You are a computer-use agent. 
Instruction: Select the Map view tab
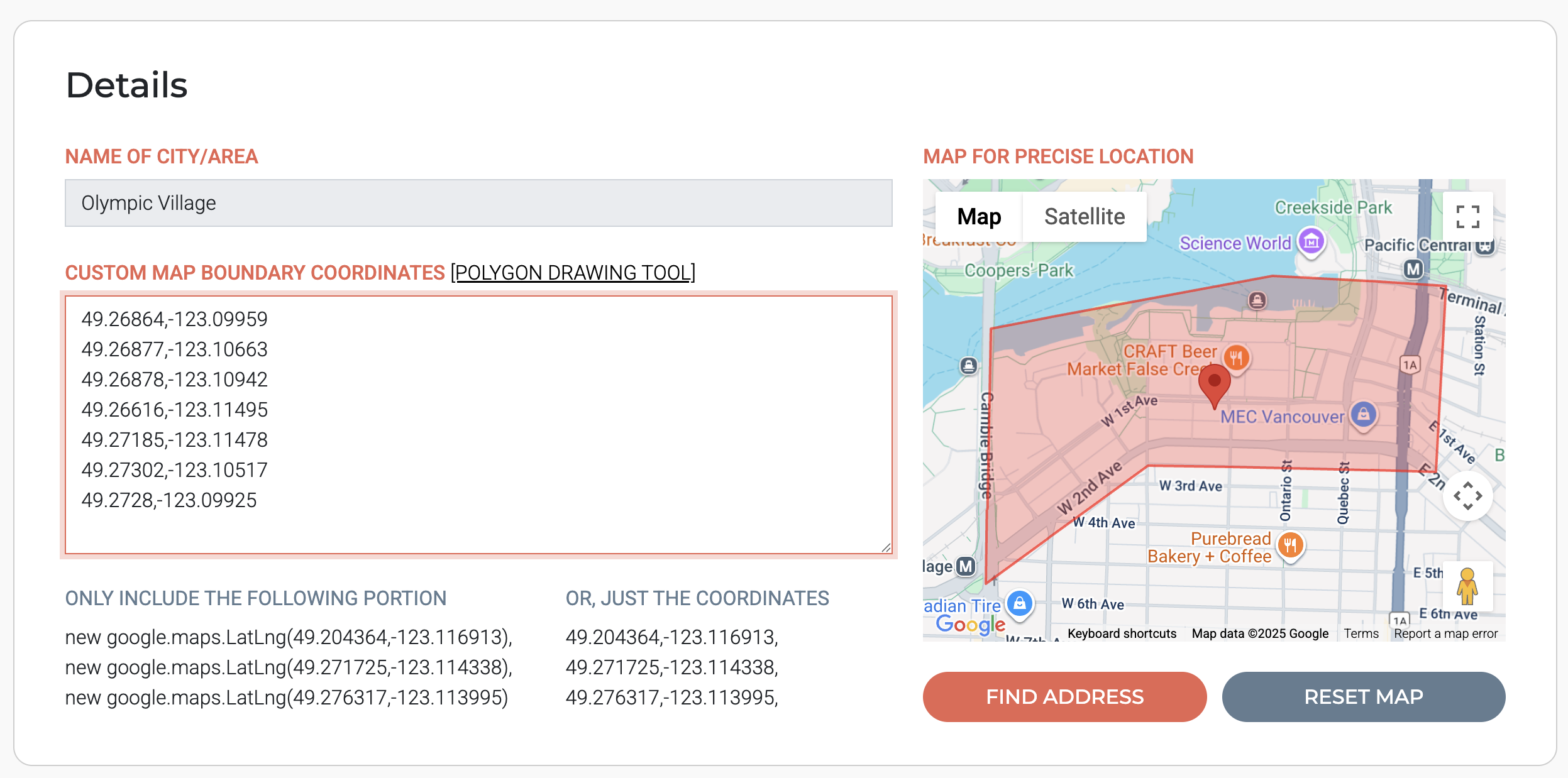(978, 217)
